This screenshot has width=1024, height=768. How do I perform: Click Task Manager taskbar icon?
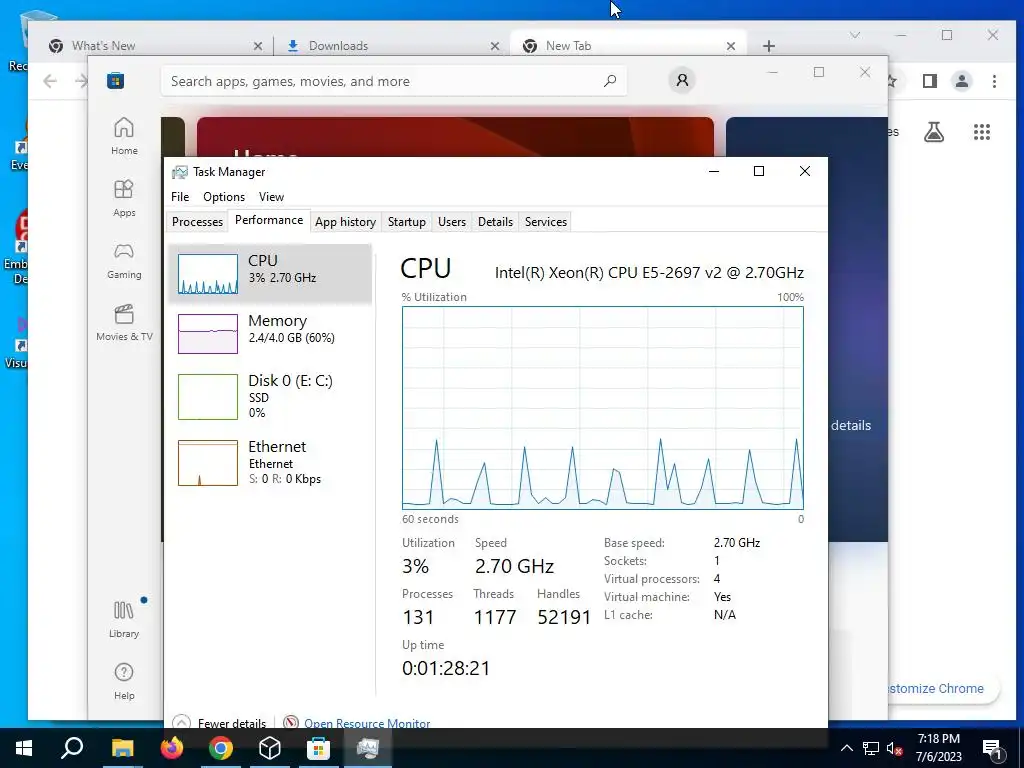point(368,748)
